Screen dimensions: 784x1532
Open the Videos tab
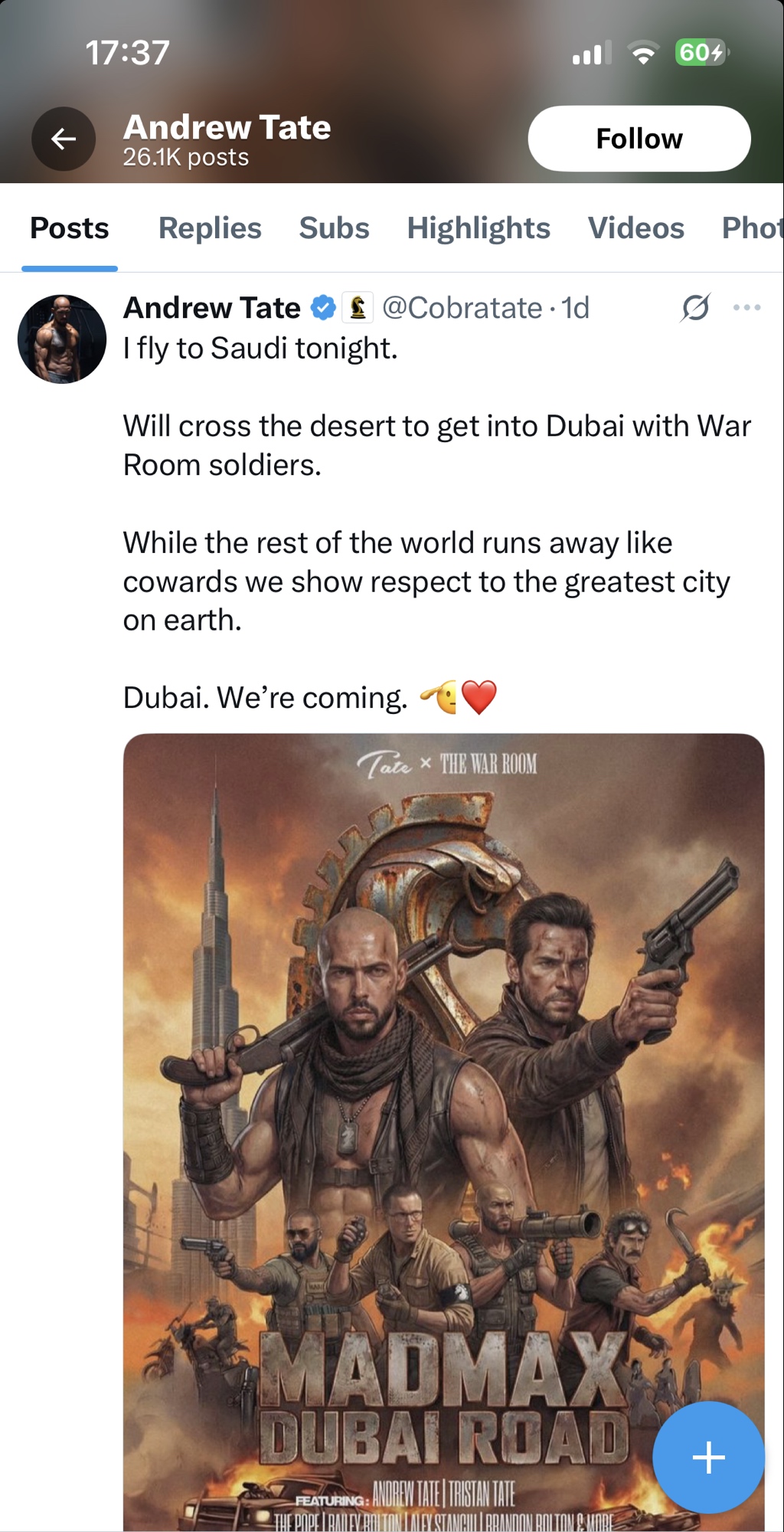click(635, 228)
